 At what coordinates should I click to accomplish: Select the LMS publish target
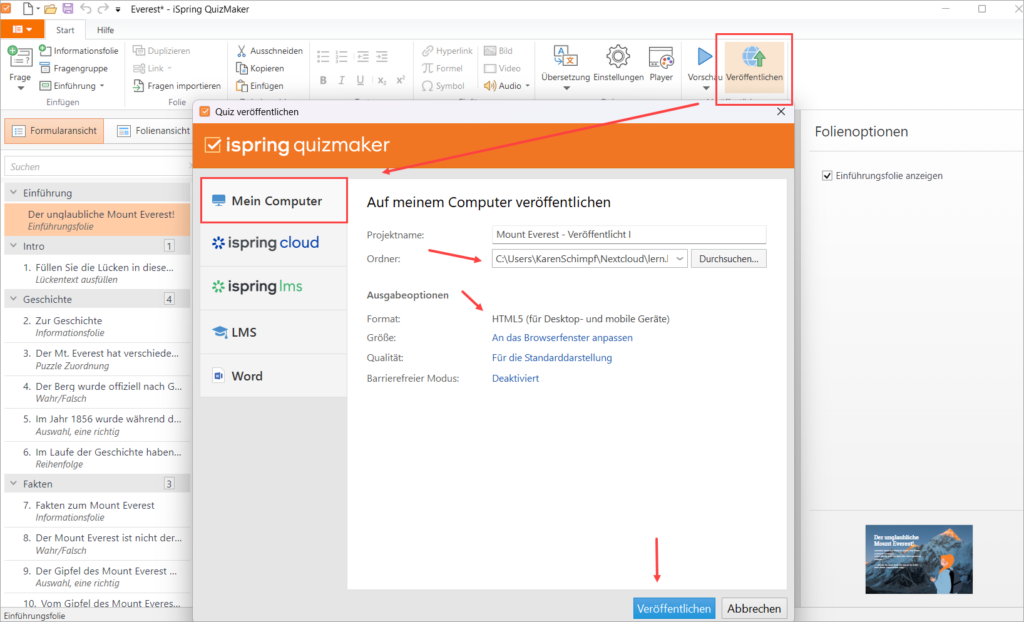coord(274,332)
